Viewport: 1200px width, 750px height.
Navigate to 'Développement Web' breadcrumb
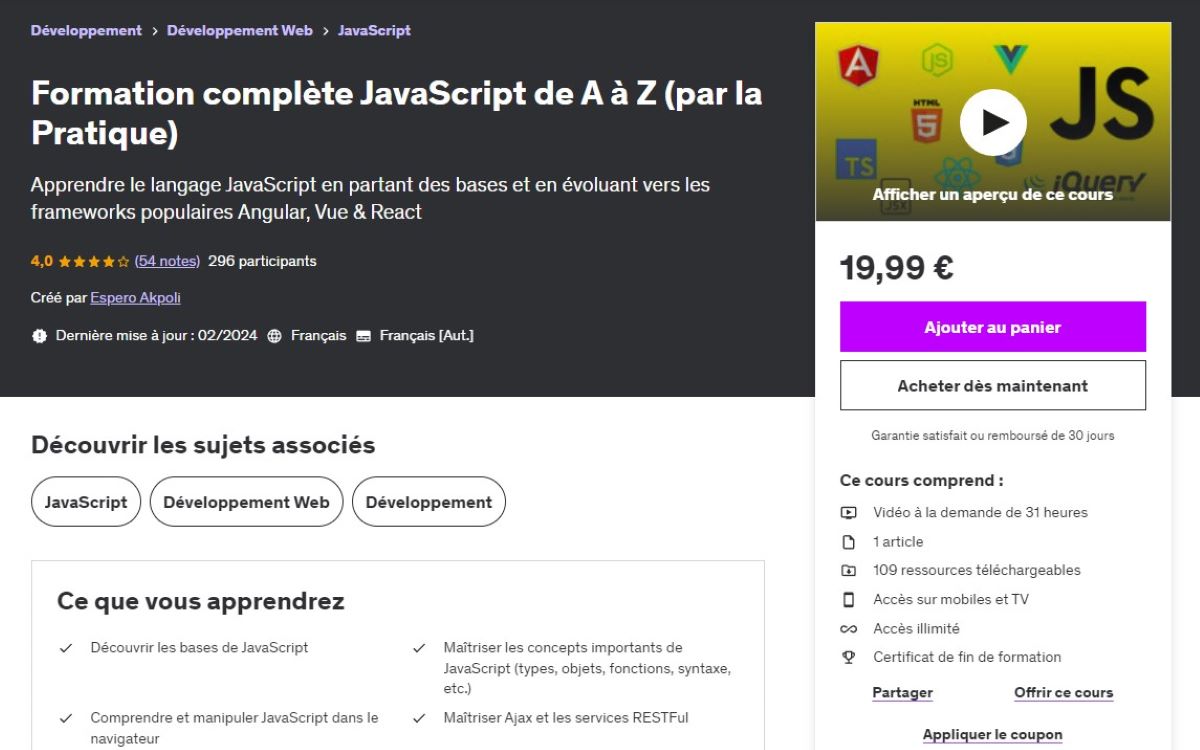240,30
